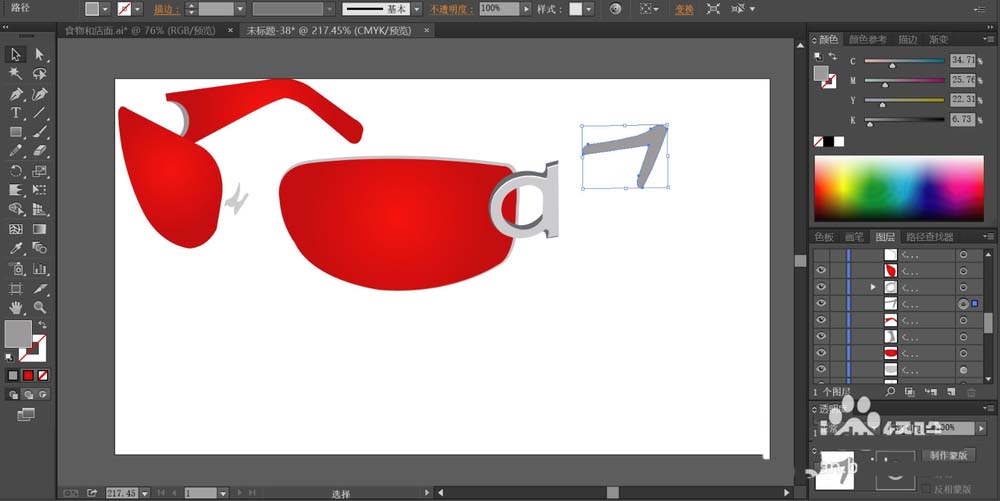Viewport: 1000px width, 501px height.
Task: Click the 217.45 zoom field in status bar
Action: (121, 493)
